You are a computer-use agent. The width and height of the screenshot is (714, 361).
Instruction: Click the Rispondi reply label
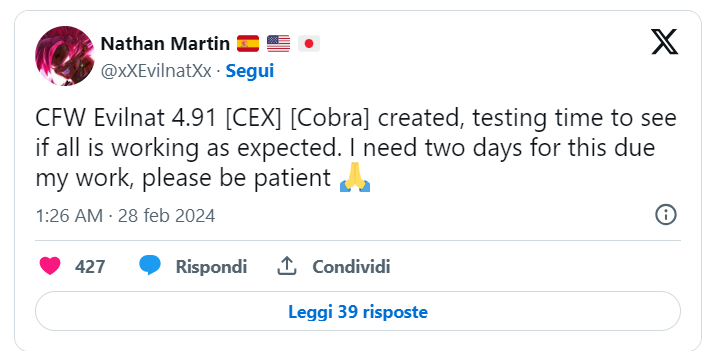pos(211,266)
